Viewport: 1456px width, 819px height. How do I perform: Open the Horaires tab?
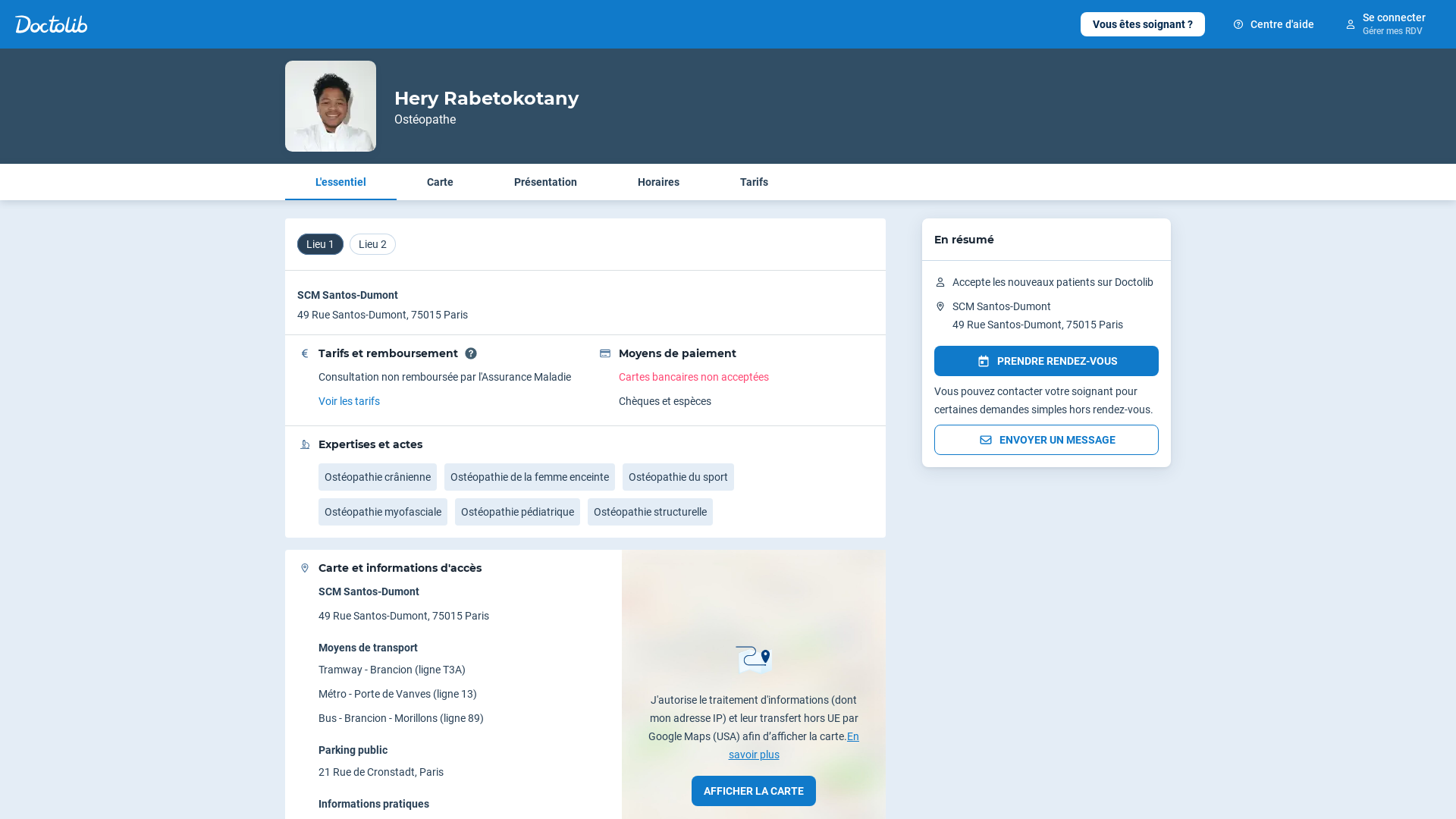658,182
